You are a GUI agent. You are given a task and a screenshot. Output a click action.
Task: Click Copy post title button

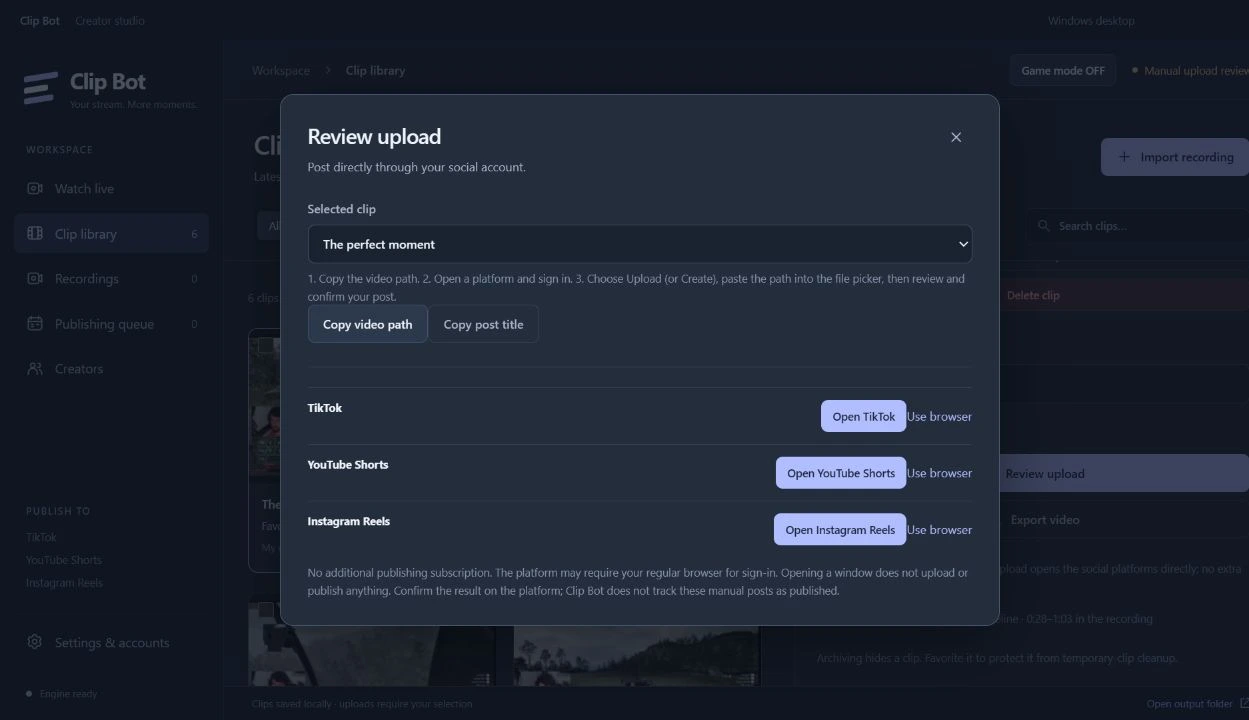483,324
